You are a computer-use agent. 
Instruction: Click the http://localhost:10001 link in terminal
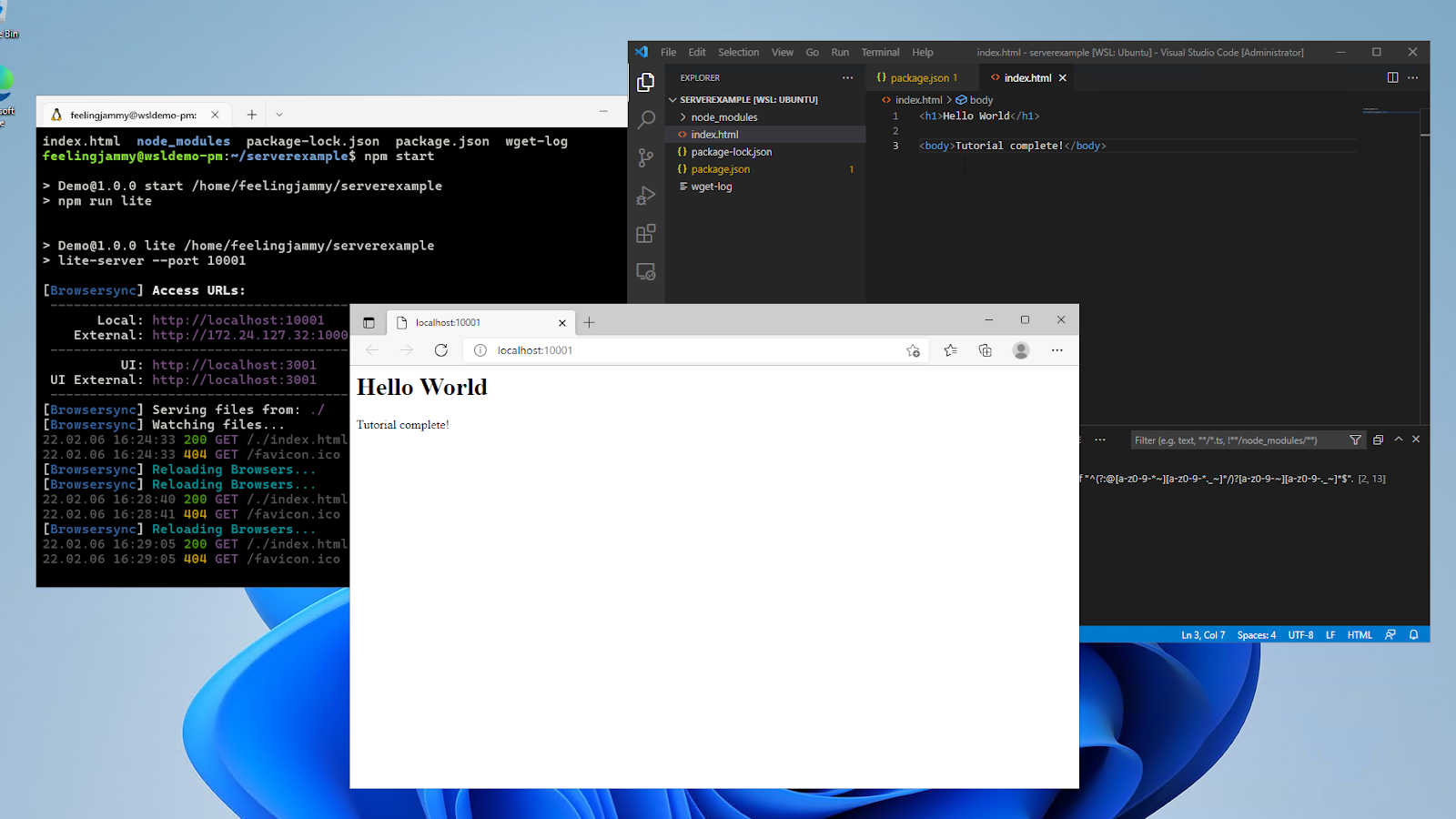tap(238, 319)
